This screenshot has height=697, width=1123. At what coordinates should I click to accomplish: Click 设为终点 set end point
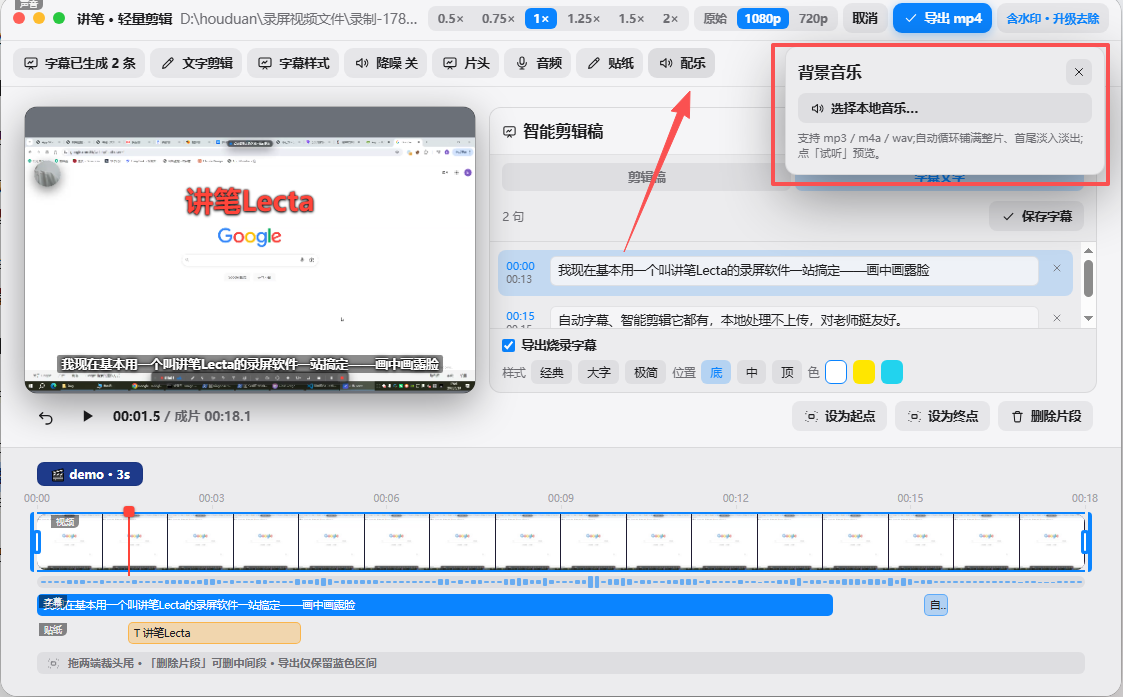click(943, 416)
